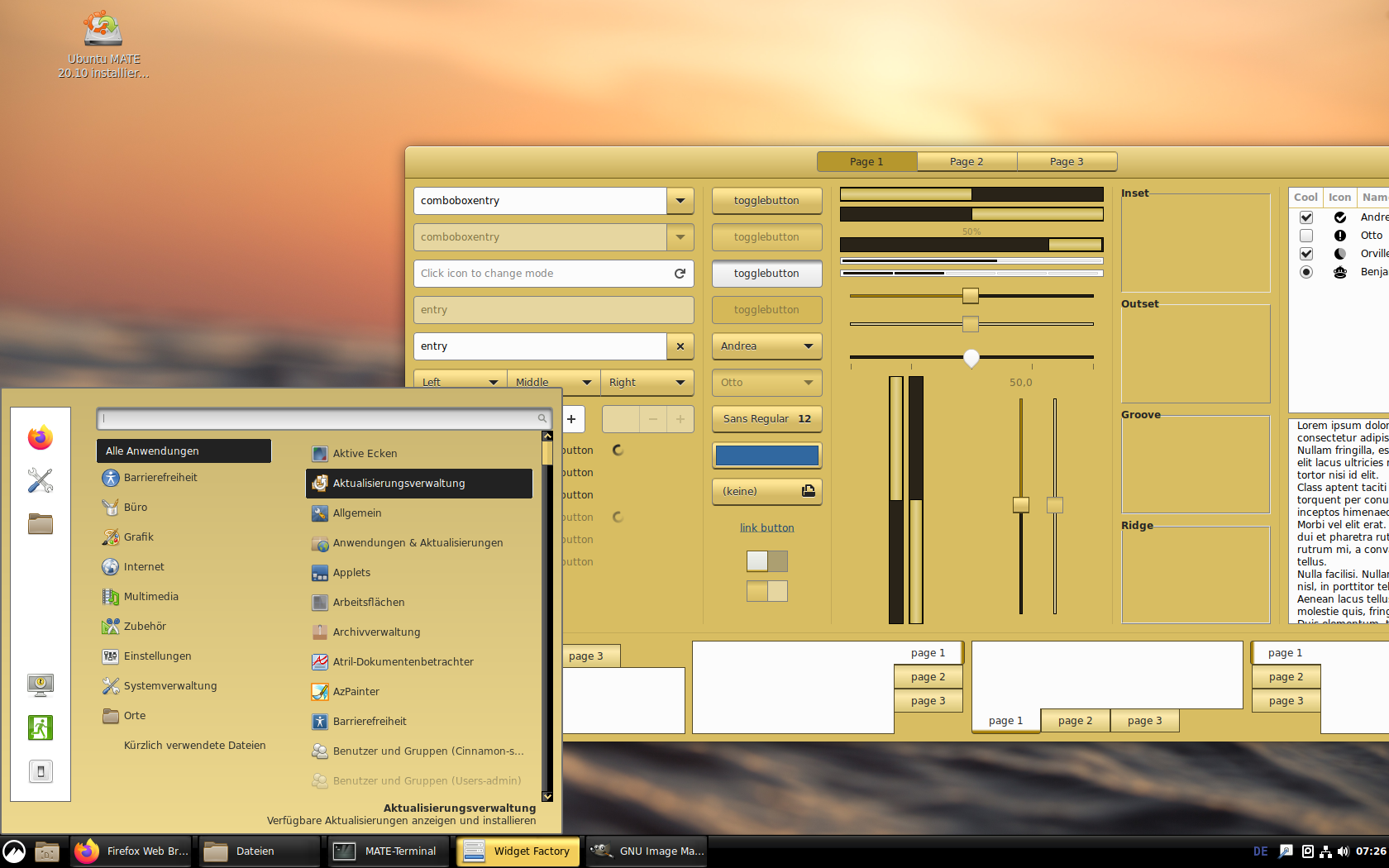This screenshot has height=868, width=1389.
Task: Open the Andrea dropdown
Action: [766, 346]
